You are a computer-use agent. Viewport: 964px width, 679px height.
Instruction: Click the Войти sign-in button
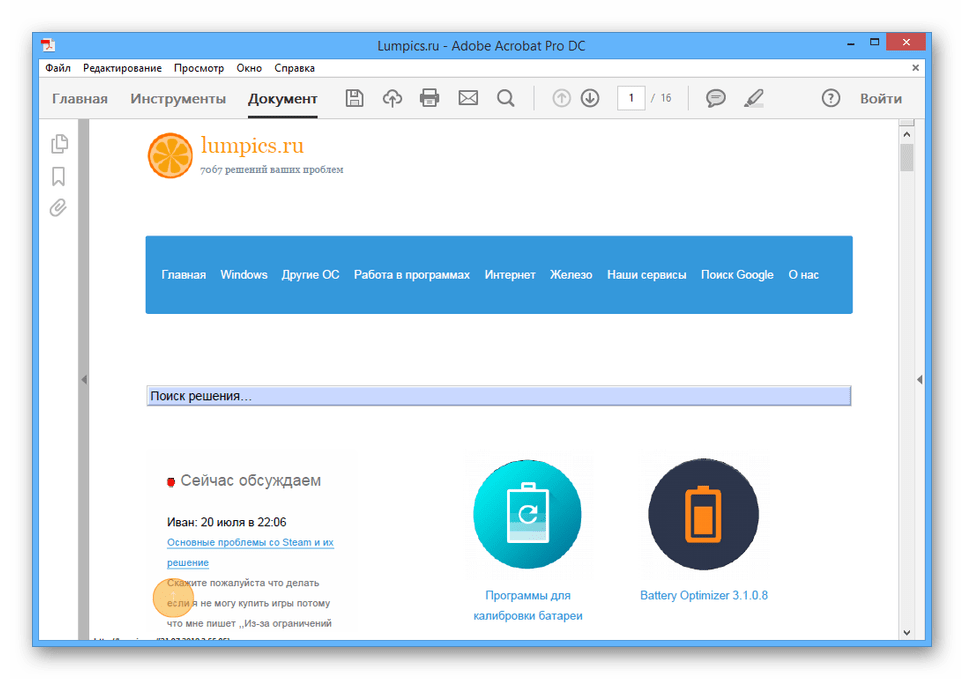coord(881,98)
